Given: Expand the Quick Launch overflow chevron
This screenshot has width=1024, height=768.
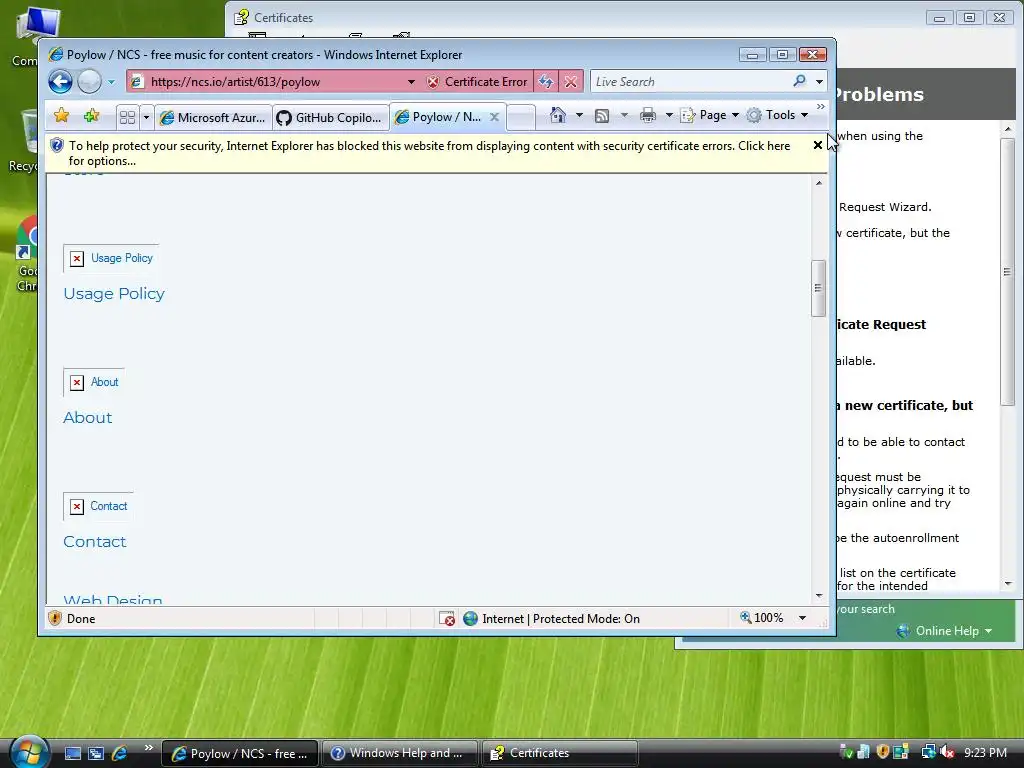Looking at the screenshot, I should point(148,748).
